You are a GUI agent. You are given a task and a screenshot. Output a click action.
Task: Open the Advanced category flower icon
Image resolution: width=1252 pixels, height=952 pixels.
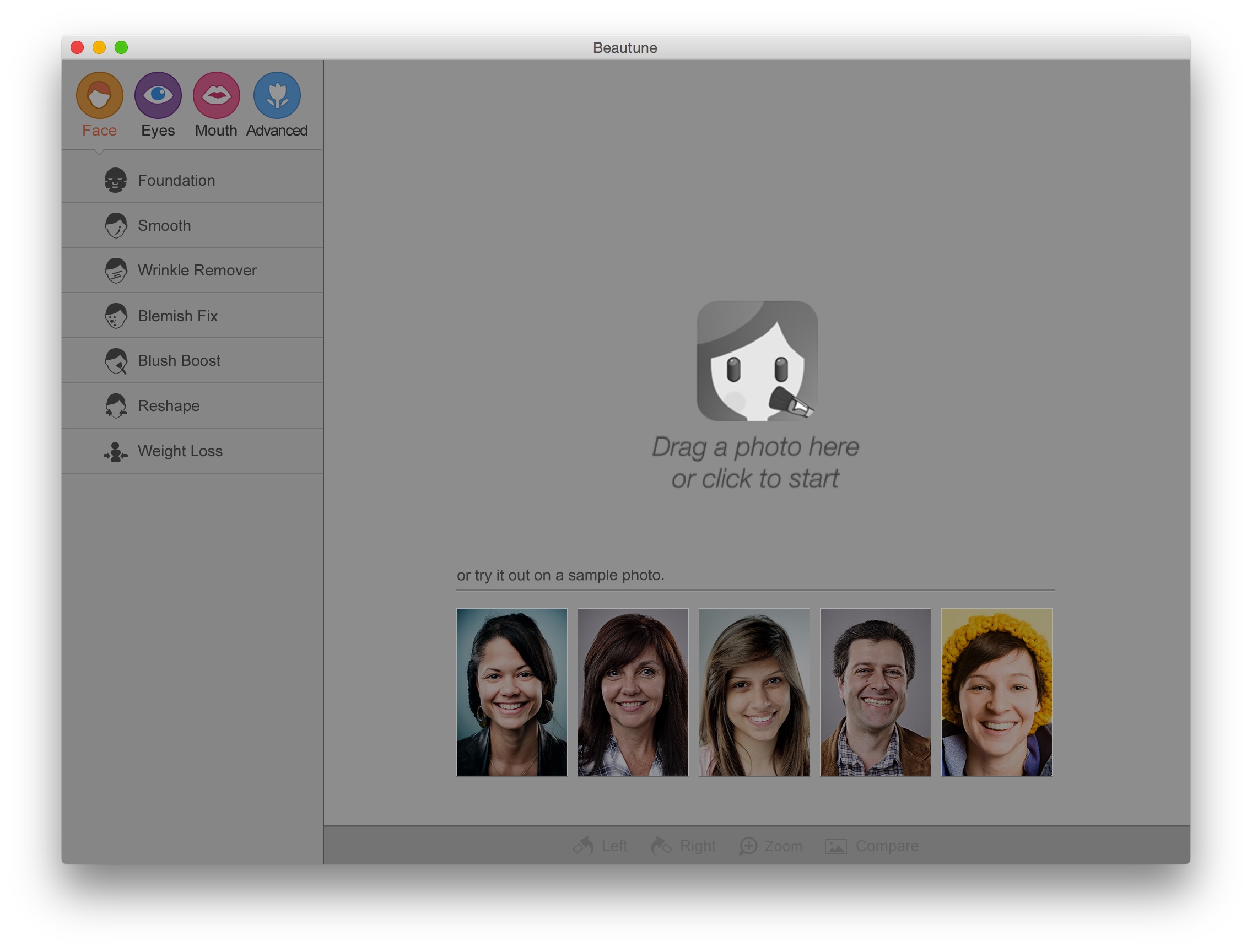(x=277, y=95)
